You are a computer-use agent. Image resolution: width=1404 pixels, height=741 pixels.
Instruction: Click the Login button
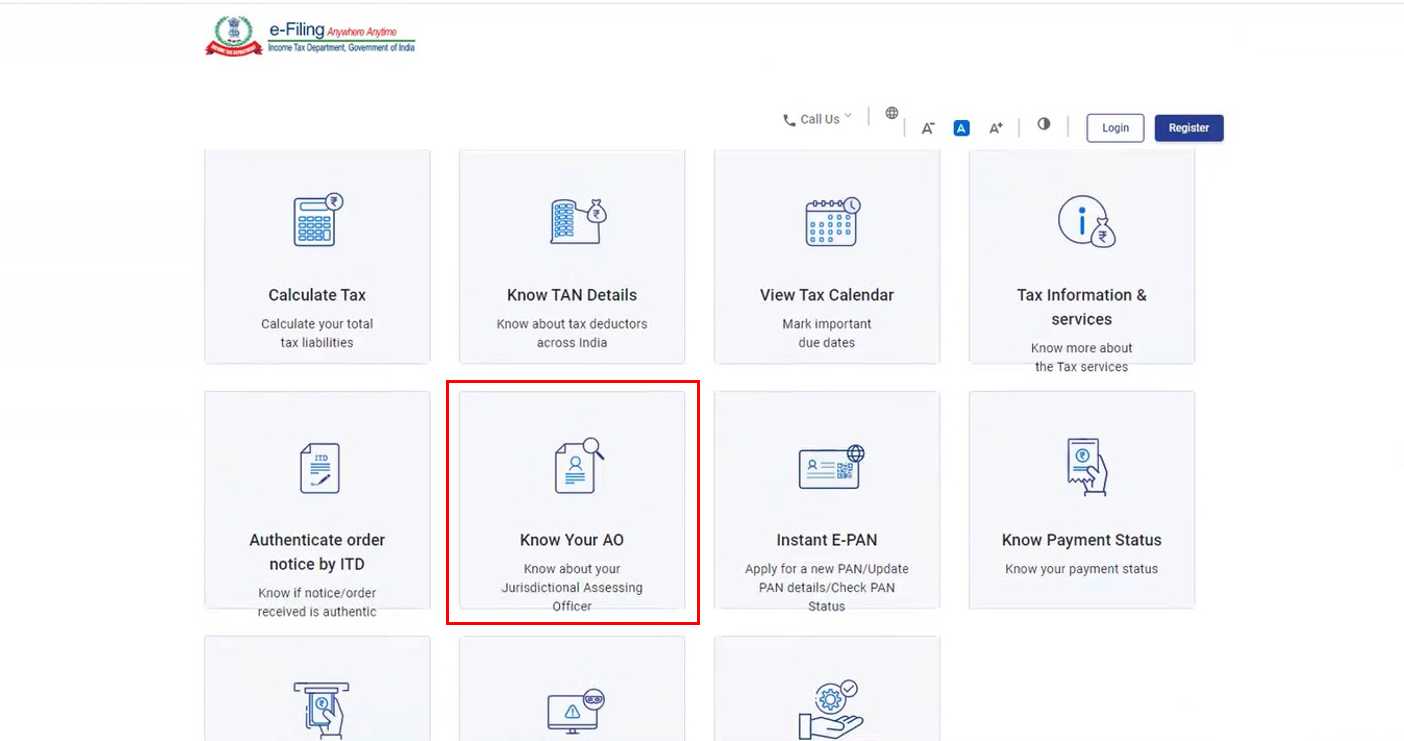(1115, 127)
